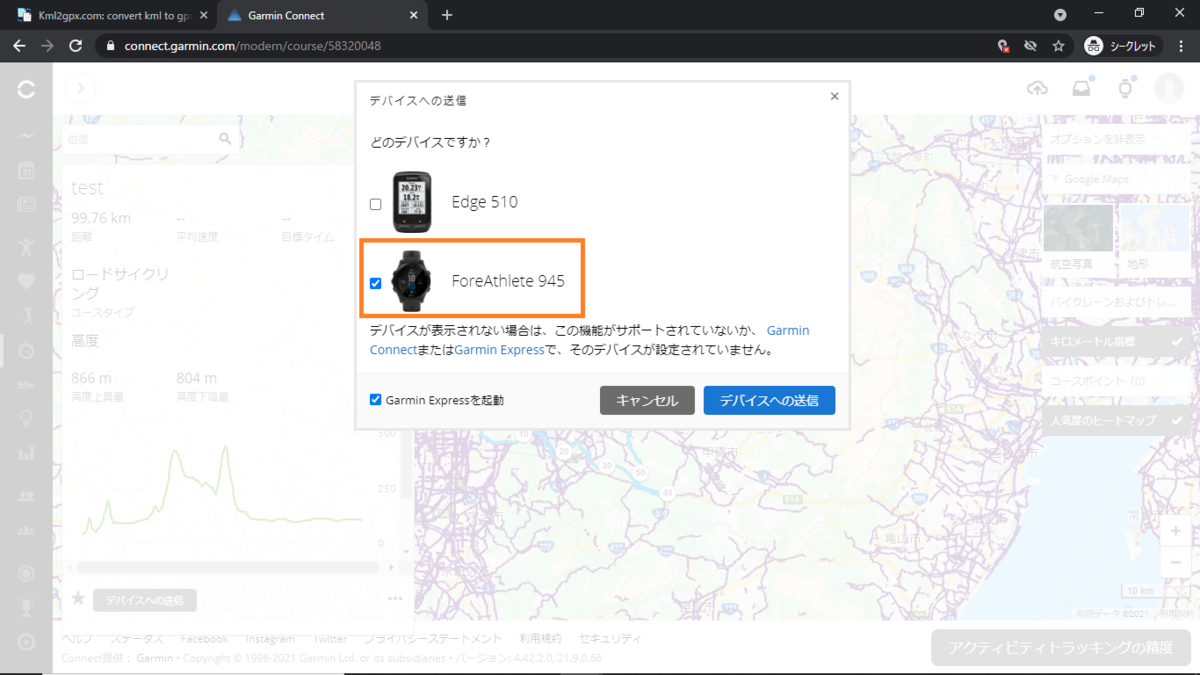Open the news feed icon in sidebar

pos(27,205)
